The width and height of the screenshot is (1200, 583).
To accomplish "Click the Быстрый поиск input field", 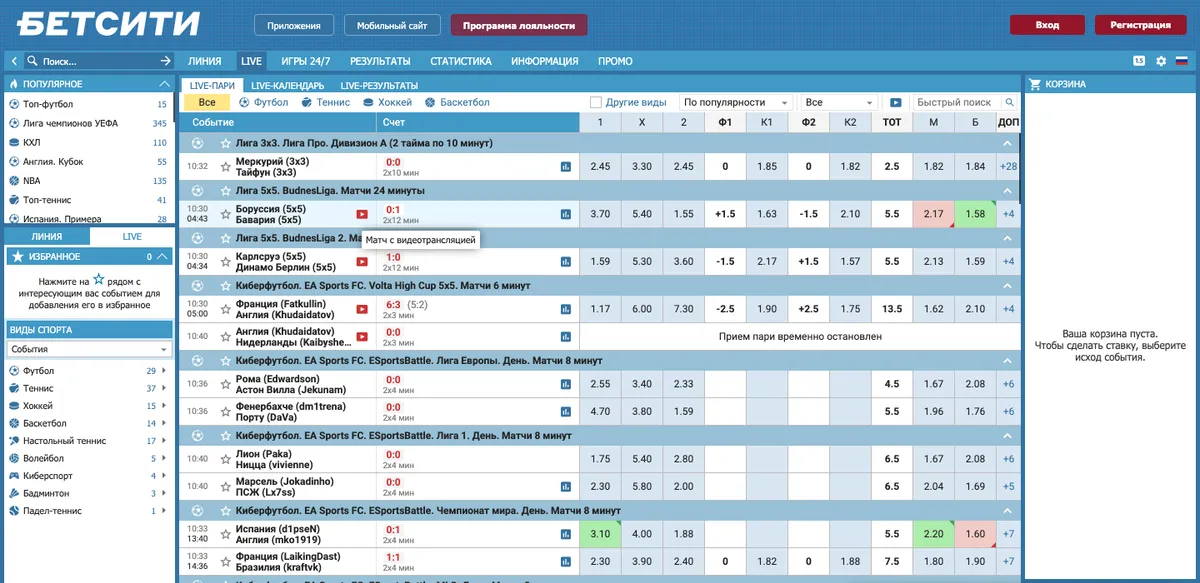I will [x=955, y=102].
